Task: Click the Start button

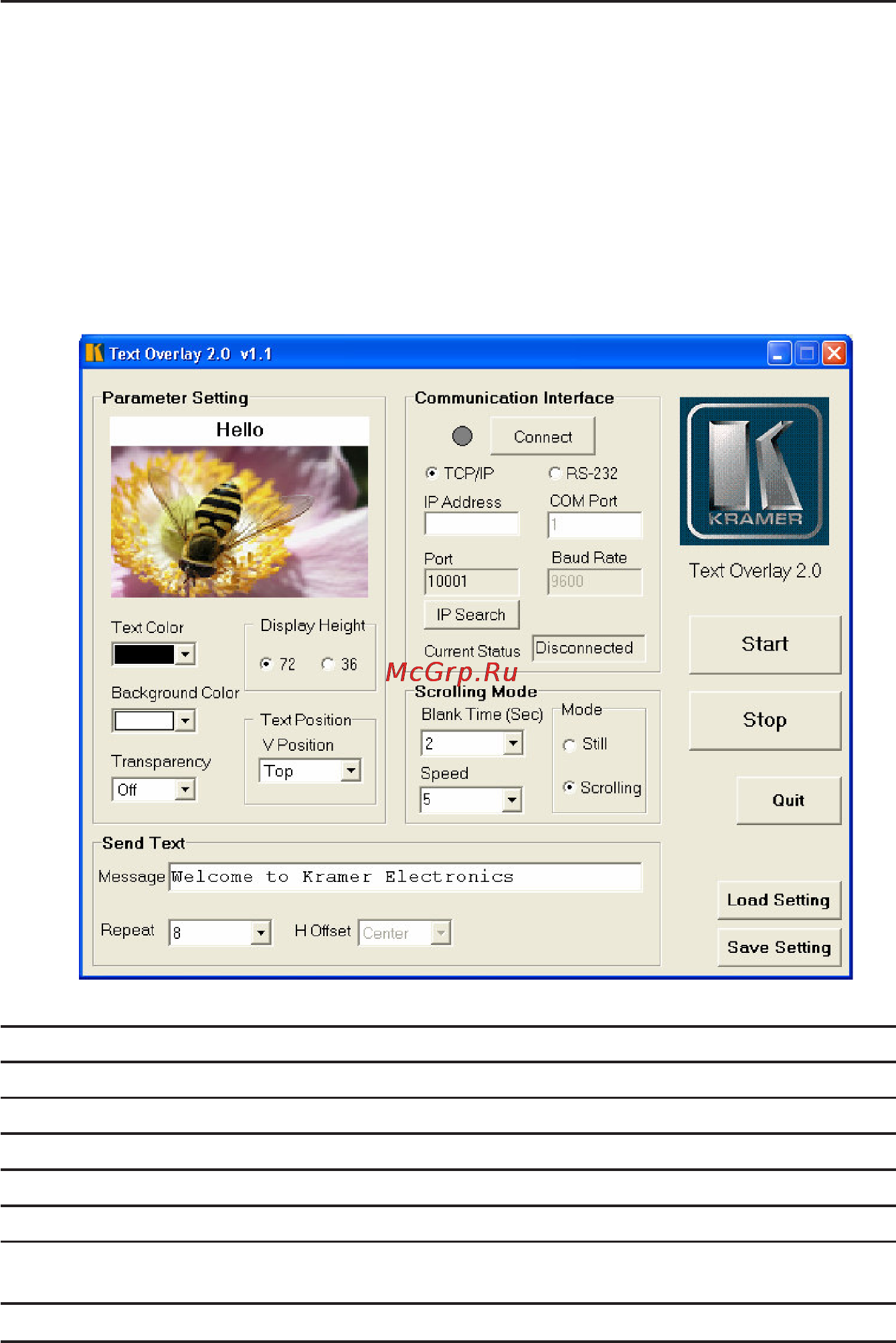Action: [x=765, y=644]
